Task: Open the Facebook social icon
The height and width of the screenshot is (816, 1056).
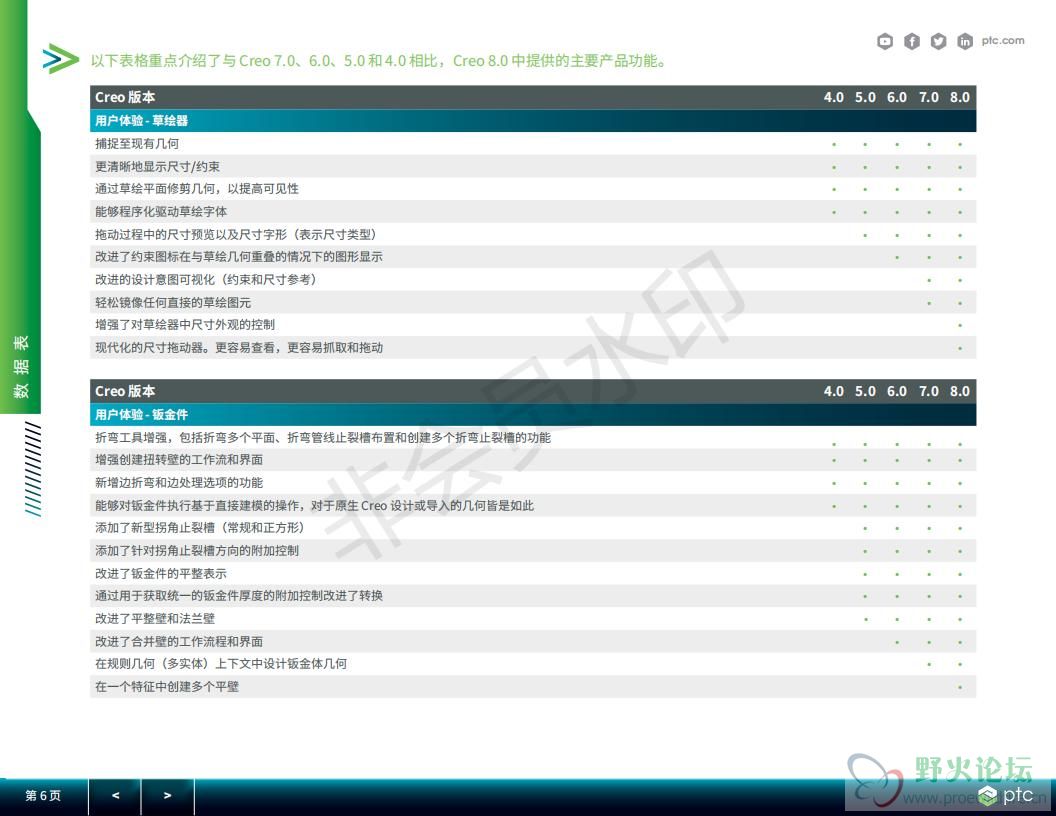Action: (912, 42)
